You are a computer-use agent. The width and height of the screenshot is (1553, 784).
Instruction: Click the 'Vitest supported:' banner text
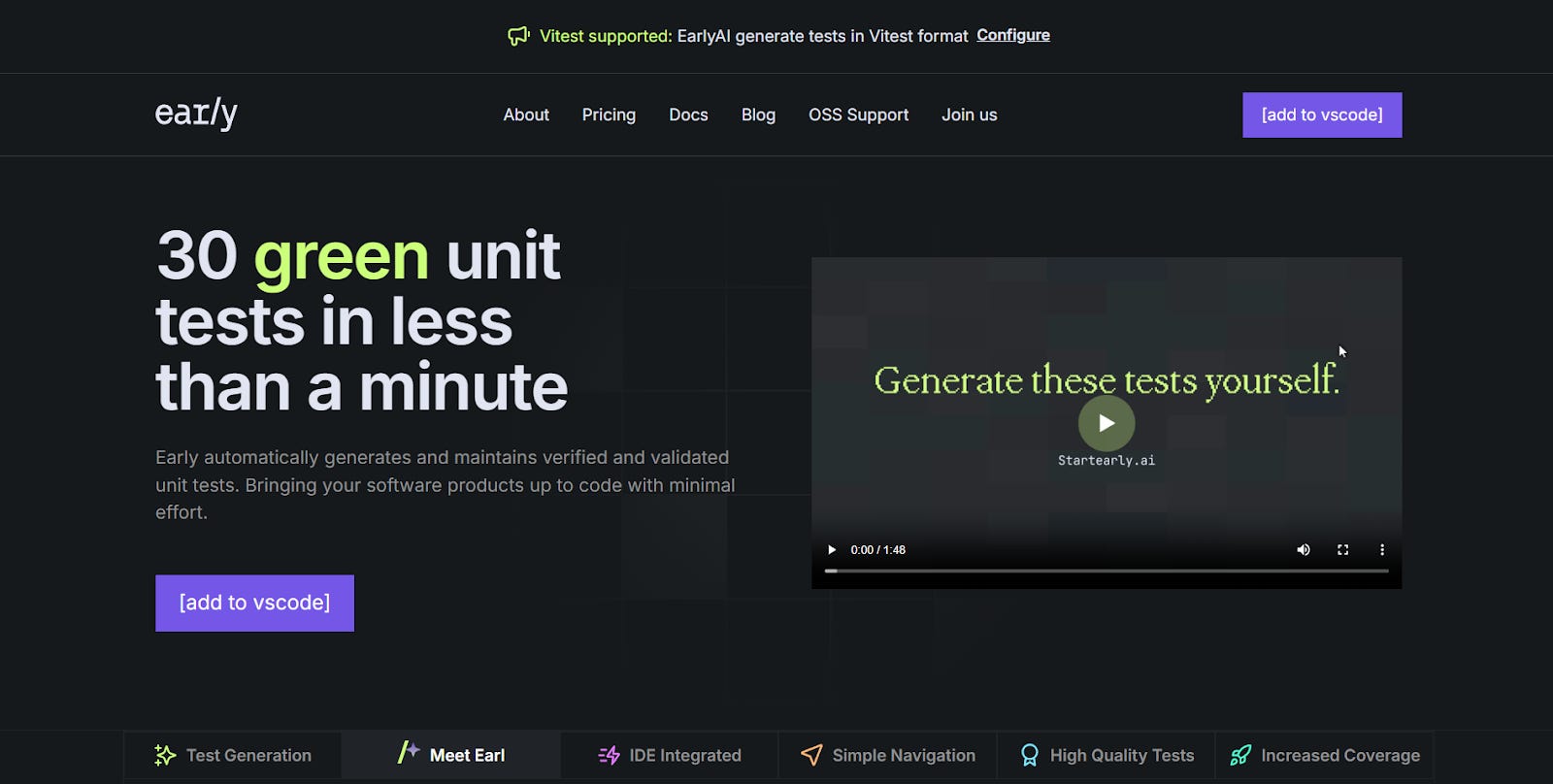(x=606, y=36)
